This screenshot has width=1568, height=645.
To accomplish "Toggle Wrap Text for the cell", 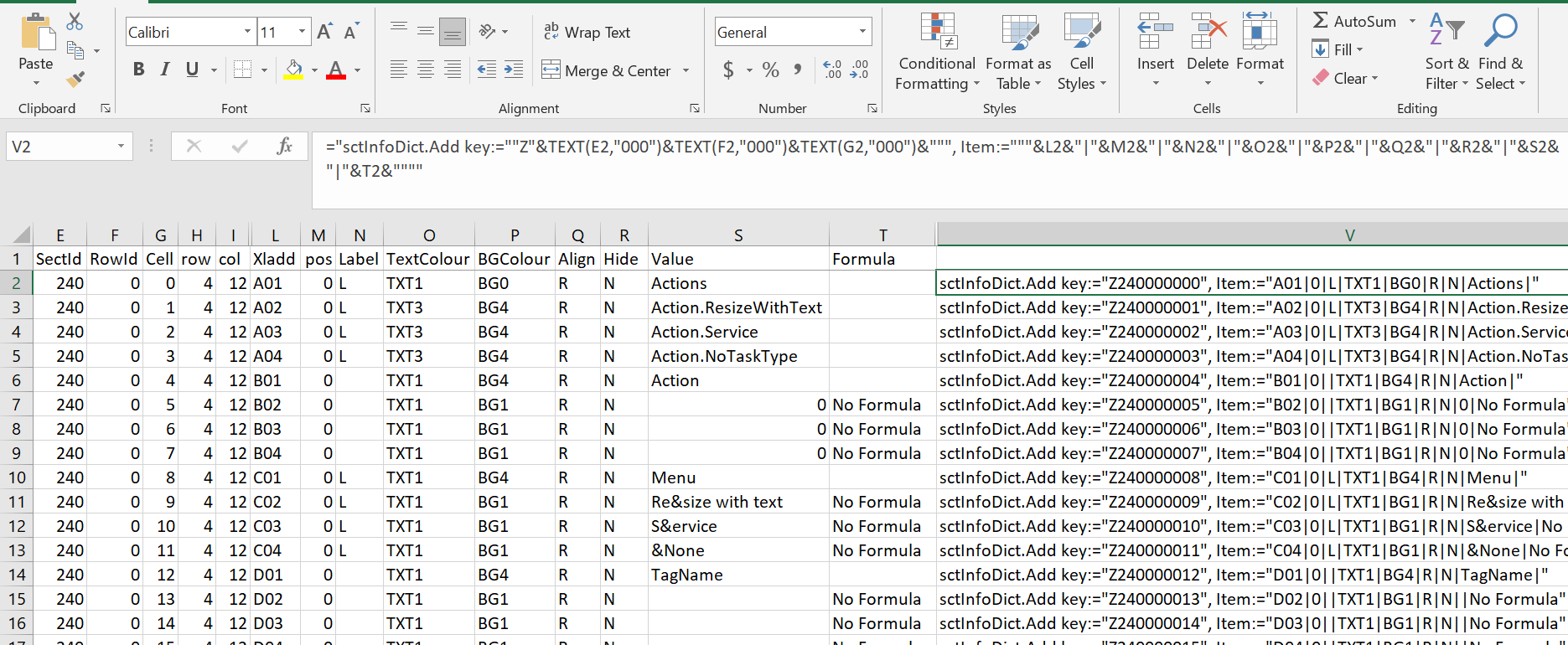I will 587,33.
